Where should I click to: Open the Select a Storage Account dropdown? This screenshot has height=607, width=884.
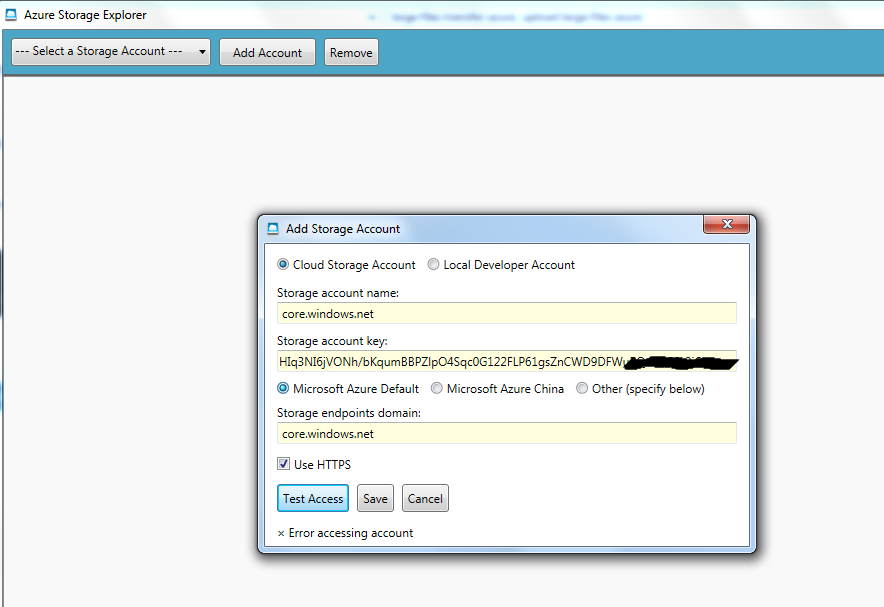click(x=111, y=52)
